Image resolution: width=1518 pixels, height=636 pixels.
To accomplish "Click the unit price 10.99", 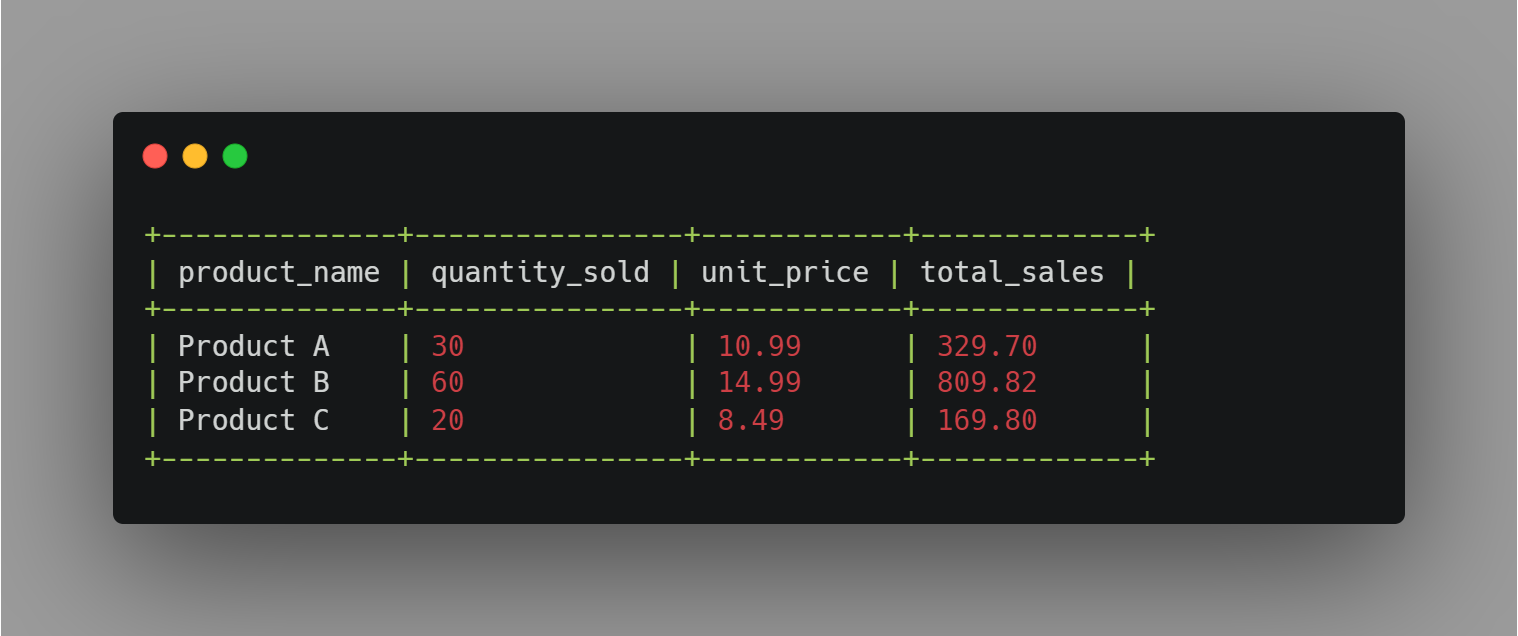I will click(760, 346).
